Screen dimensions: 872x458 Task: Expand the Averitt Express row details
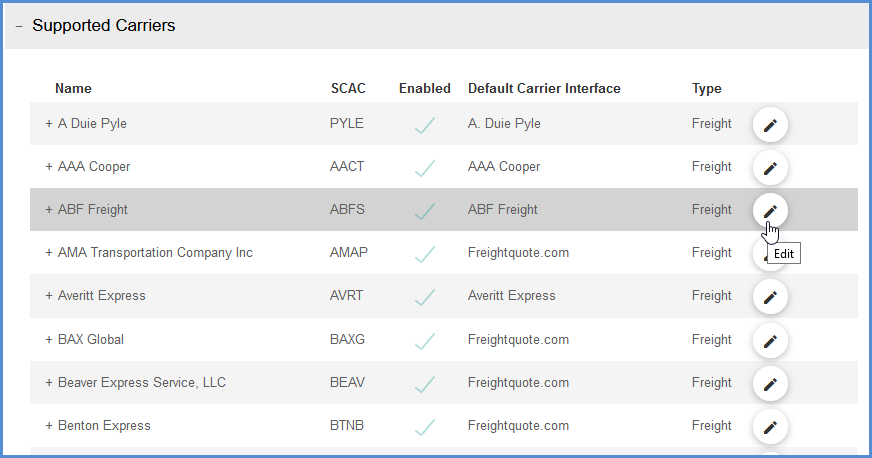(x=49, y=296)
